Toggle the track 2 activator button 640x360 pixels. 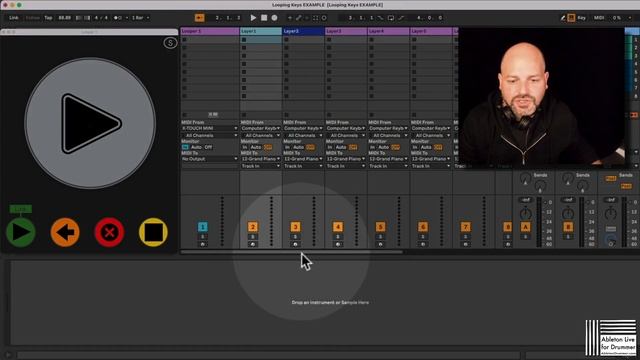click(253, 227)
